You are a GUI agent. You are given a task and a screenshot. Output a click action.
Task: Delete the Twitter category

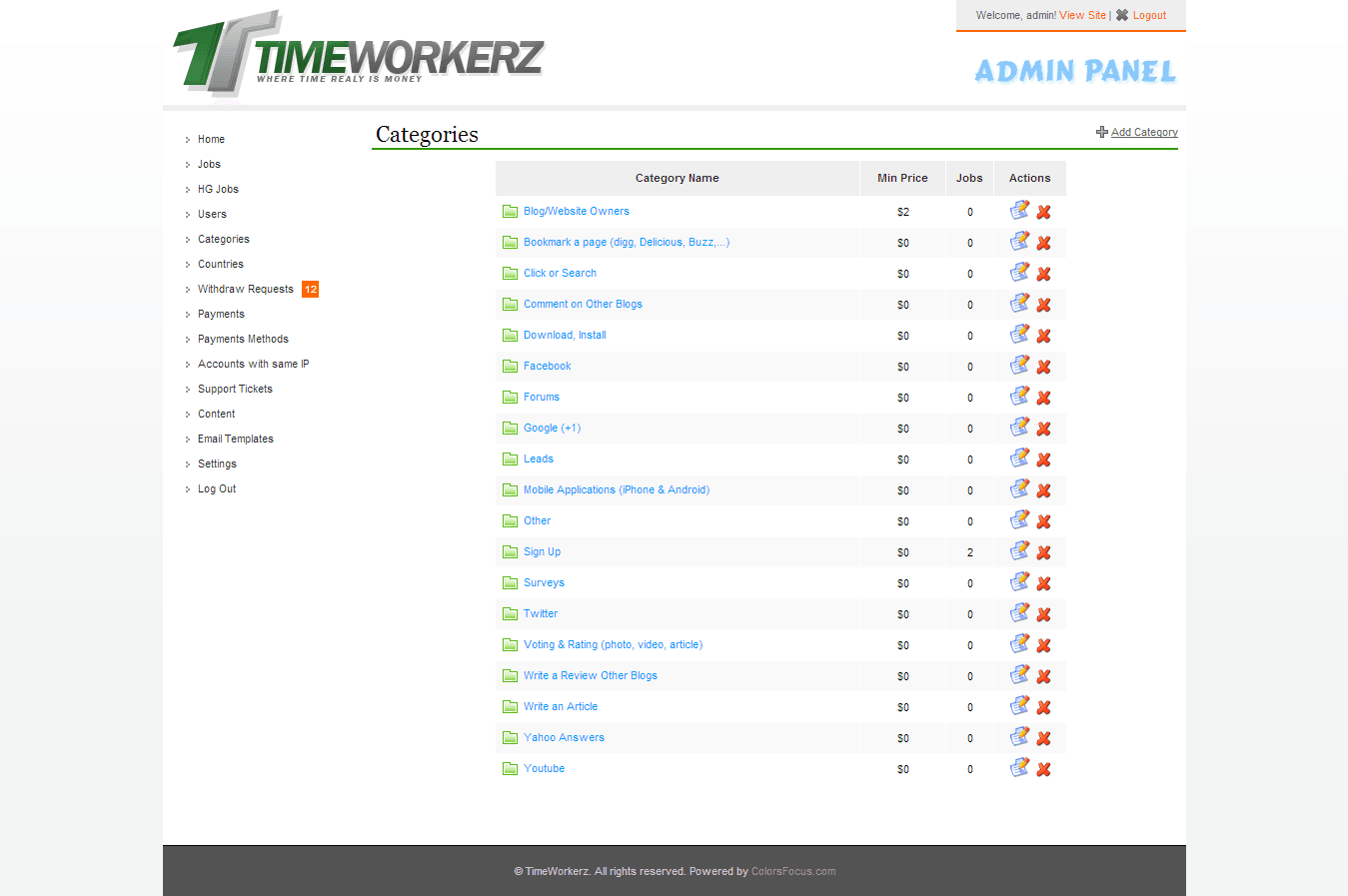pos(1043,614)
